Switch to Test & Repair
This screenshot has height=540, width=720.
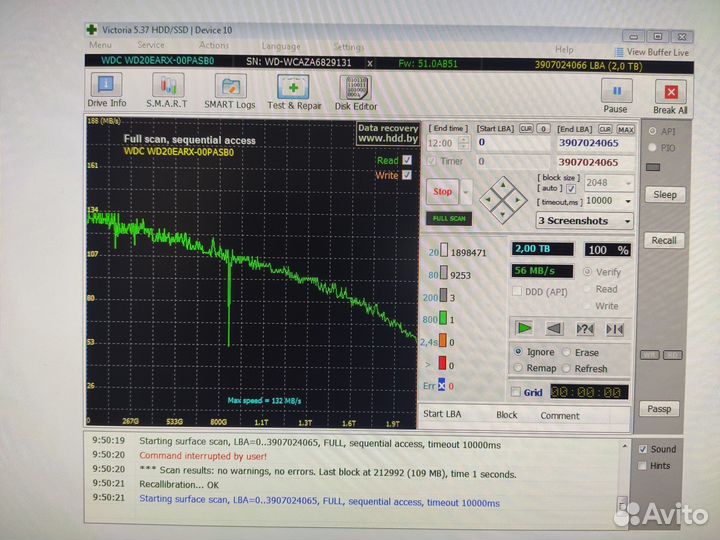point(294,91)
